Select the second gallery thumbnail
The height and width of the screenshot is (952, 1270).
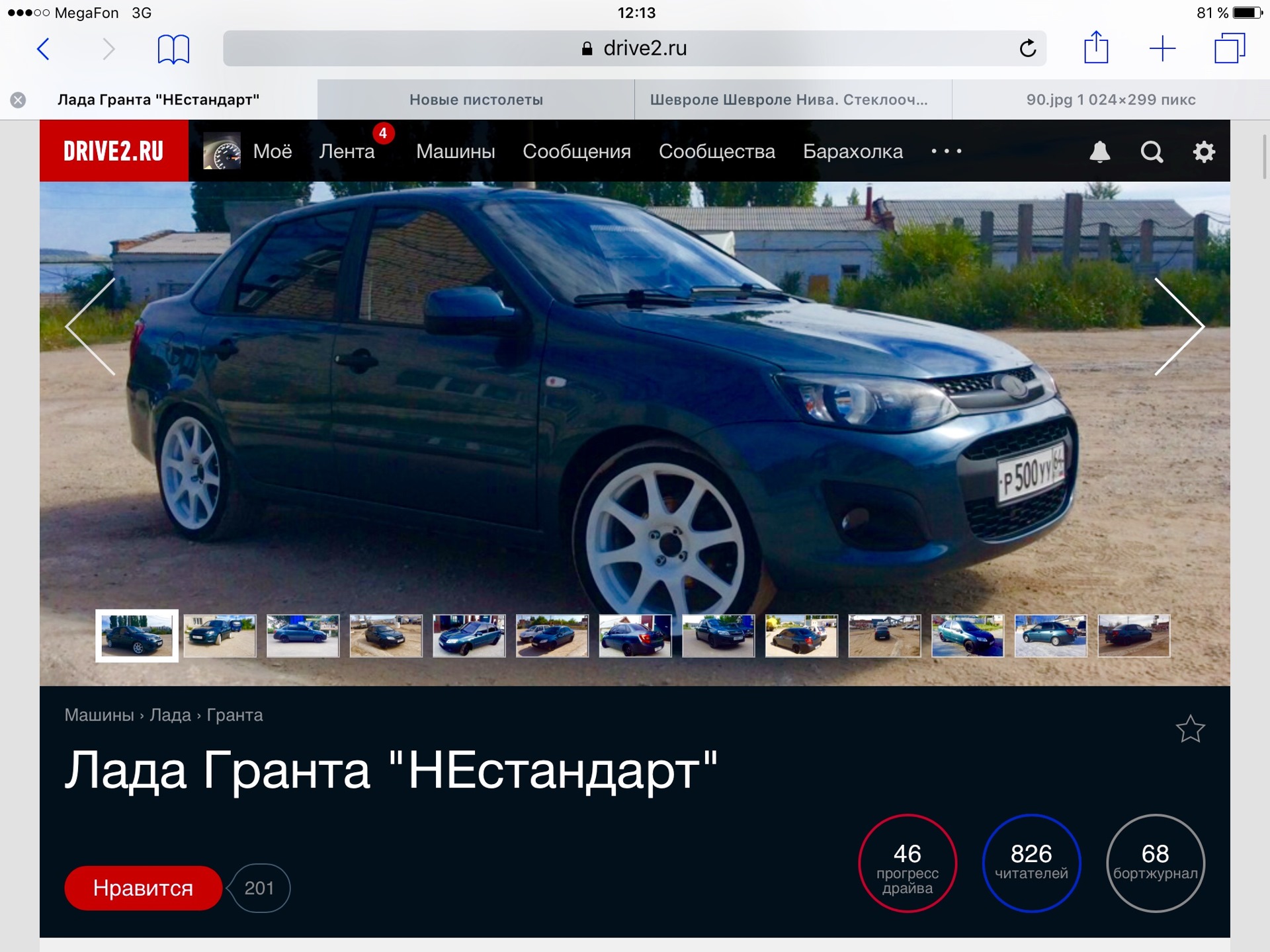coord(220,635)
